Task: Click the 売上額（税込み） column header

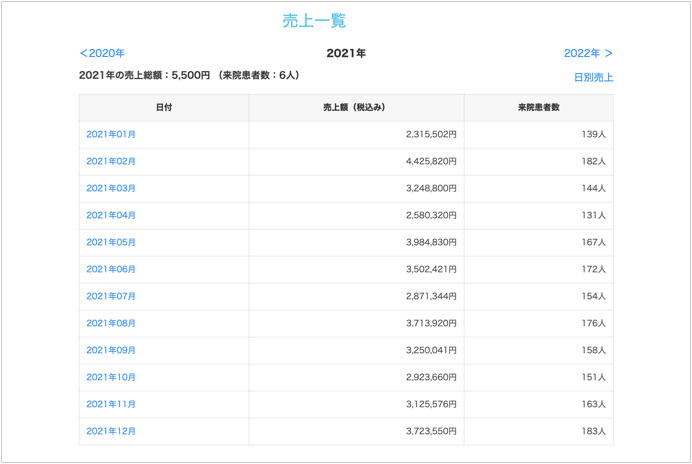Action: tap(356, 107)
